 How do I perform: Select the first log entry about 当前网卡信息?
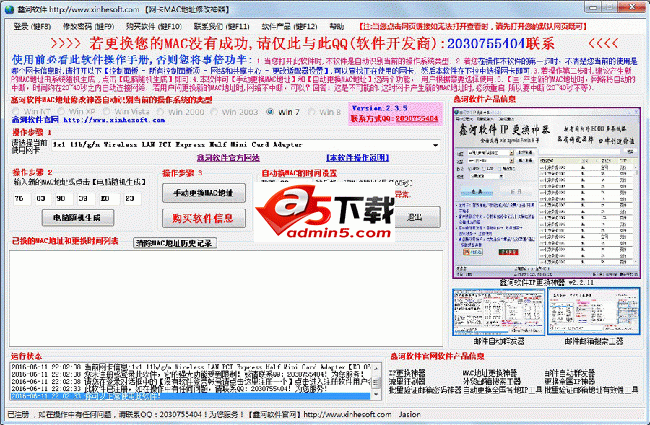coord(190,367)
